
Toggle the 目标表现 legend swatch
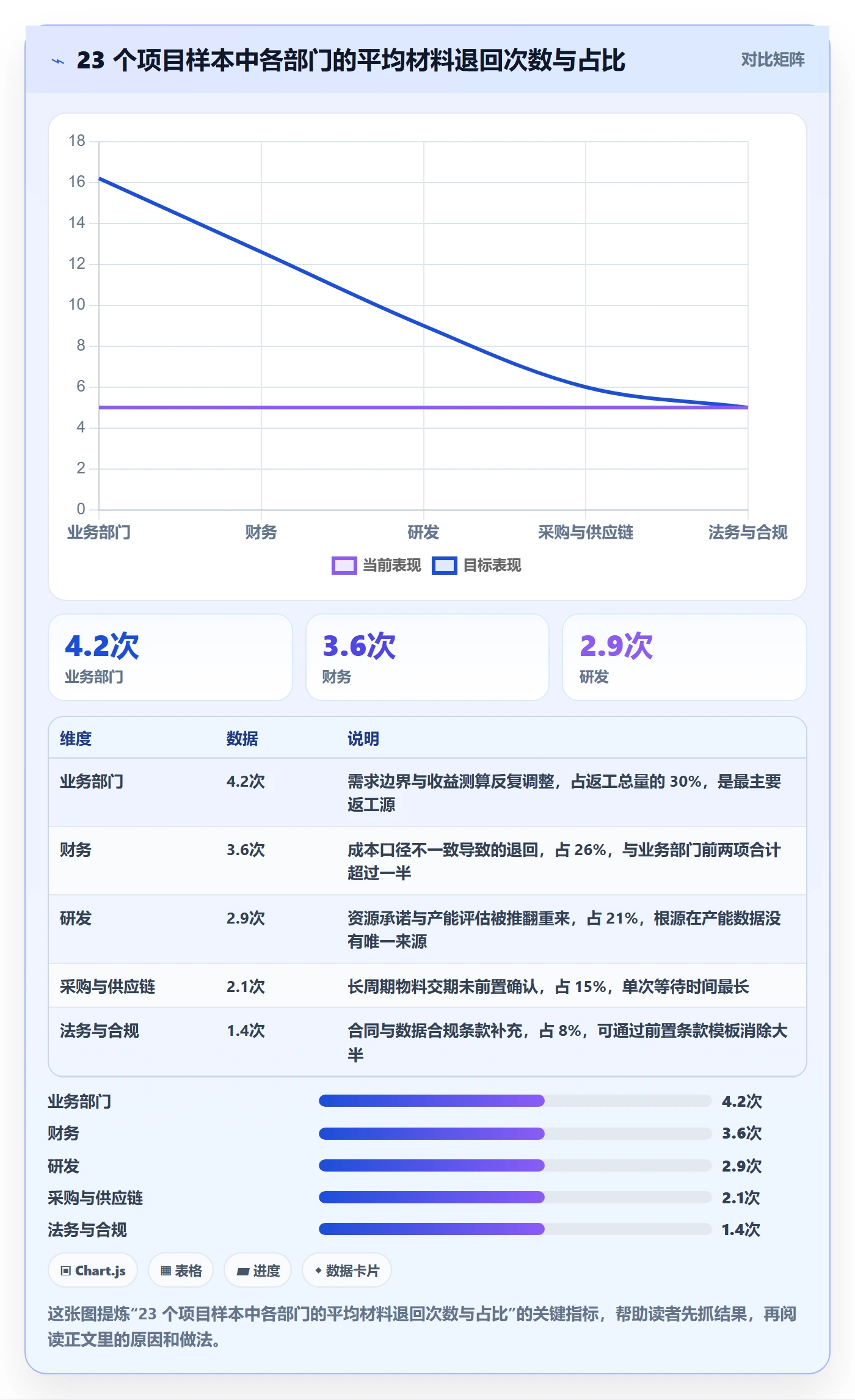[x=444, y=566]
